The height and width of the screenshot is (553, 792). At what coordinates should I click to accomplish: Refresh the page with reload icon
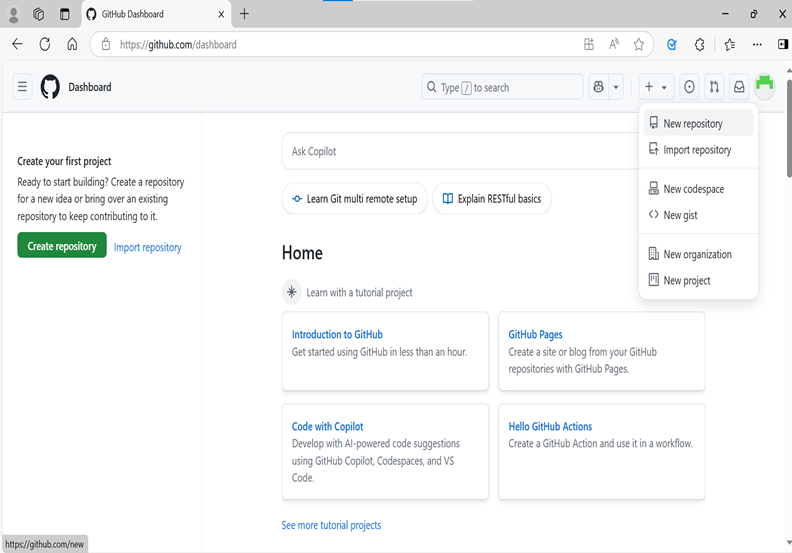44,44
